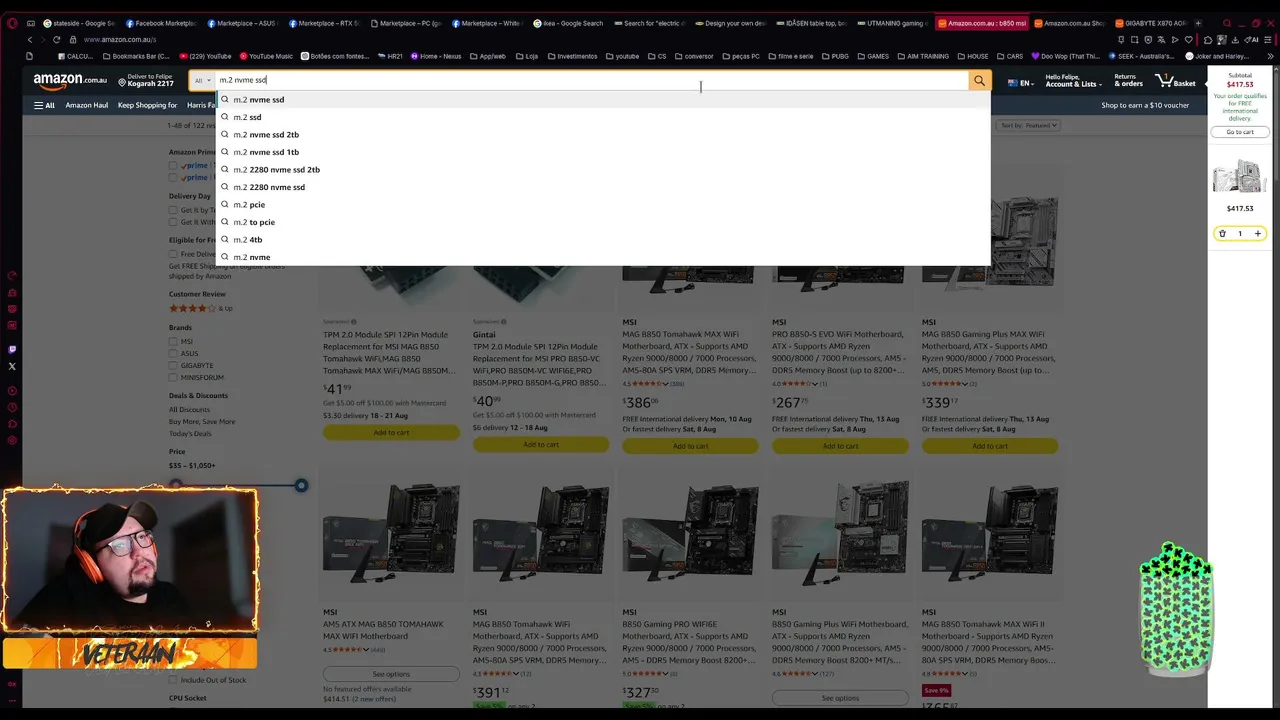Tick the GIGABYTE brand checkbox
The width and height of the screenshot is (1280, 720).
click(173, 366)
